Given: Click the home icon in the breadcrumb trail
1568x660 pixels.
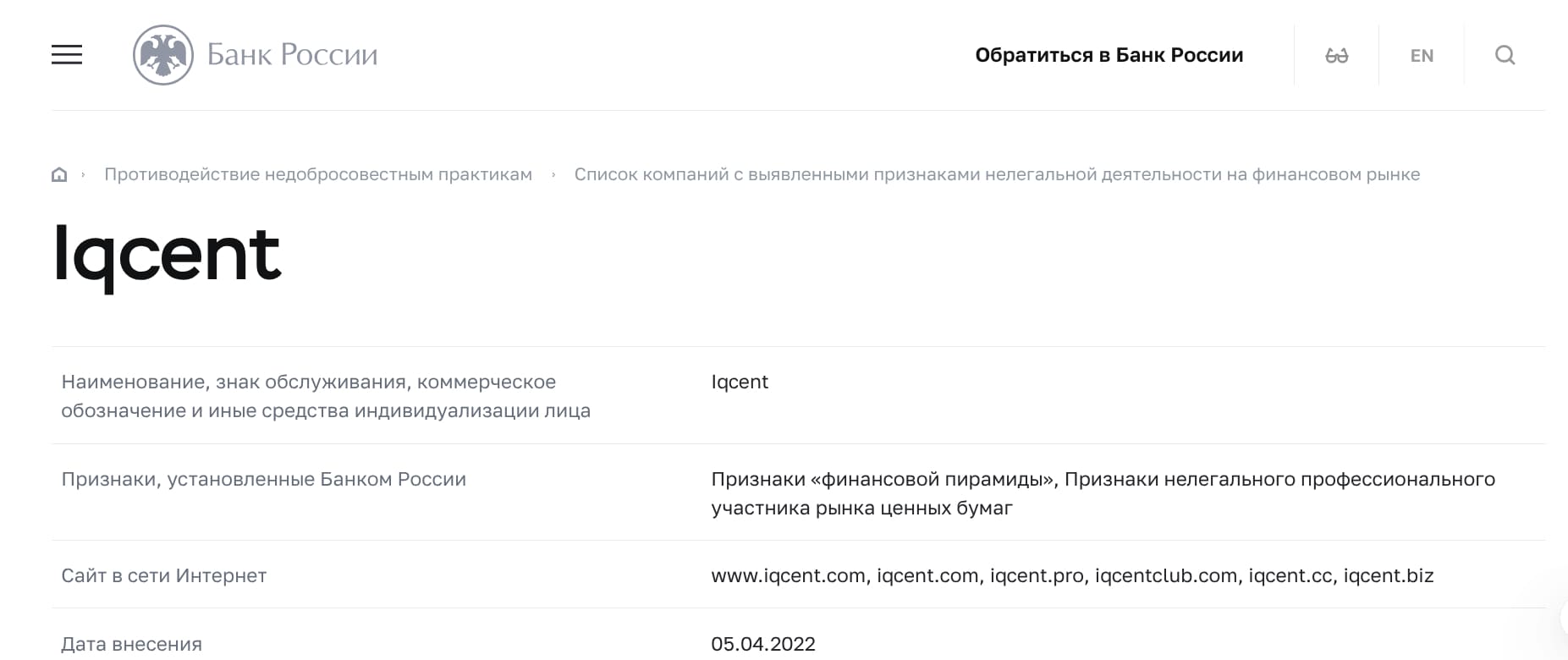Looking at the screenshot, I should [59, 174].
